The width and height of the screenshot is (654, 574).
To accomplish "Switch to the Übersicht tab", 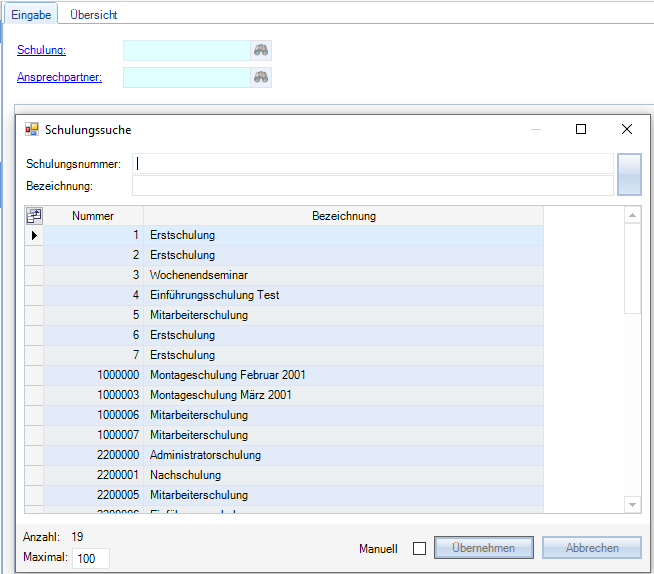I will pyautogui.click(x=94, y=15).
